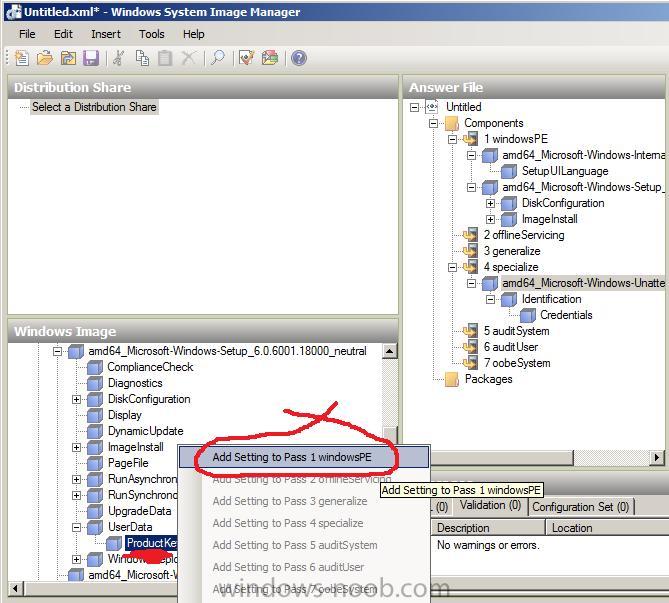Click the Description column header
669x603 pixels.
(x=488, y=528)
